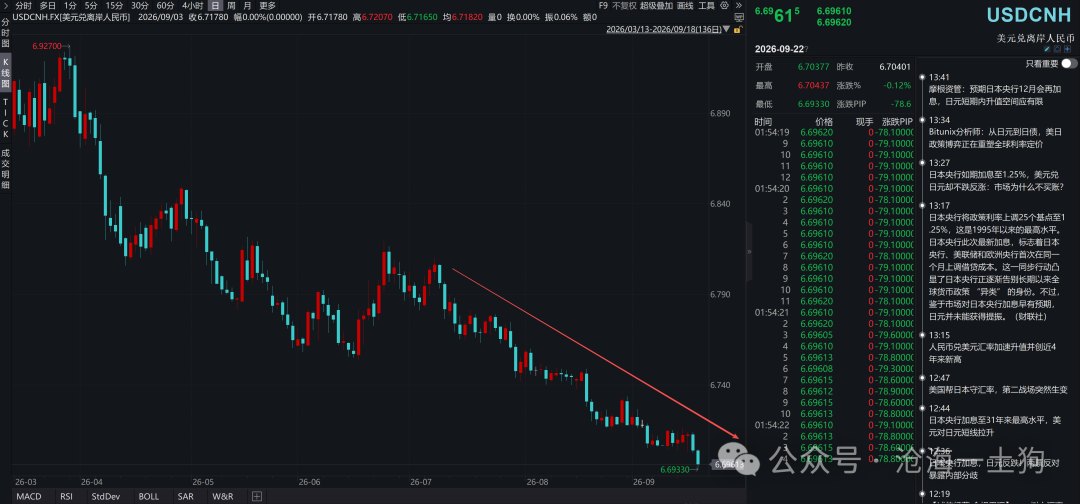The width and height of the screenshot is (1080, 504).
Task: Click the plus add-to-watchlist icon
Action: (1068, 50)
